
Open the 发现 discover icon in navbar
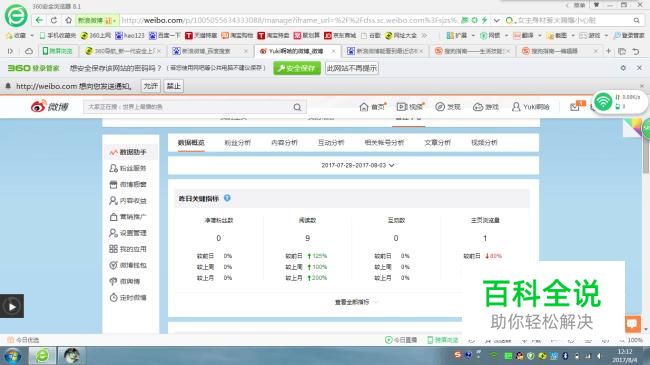point(448,107)
